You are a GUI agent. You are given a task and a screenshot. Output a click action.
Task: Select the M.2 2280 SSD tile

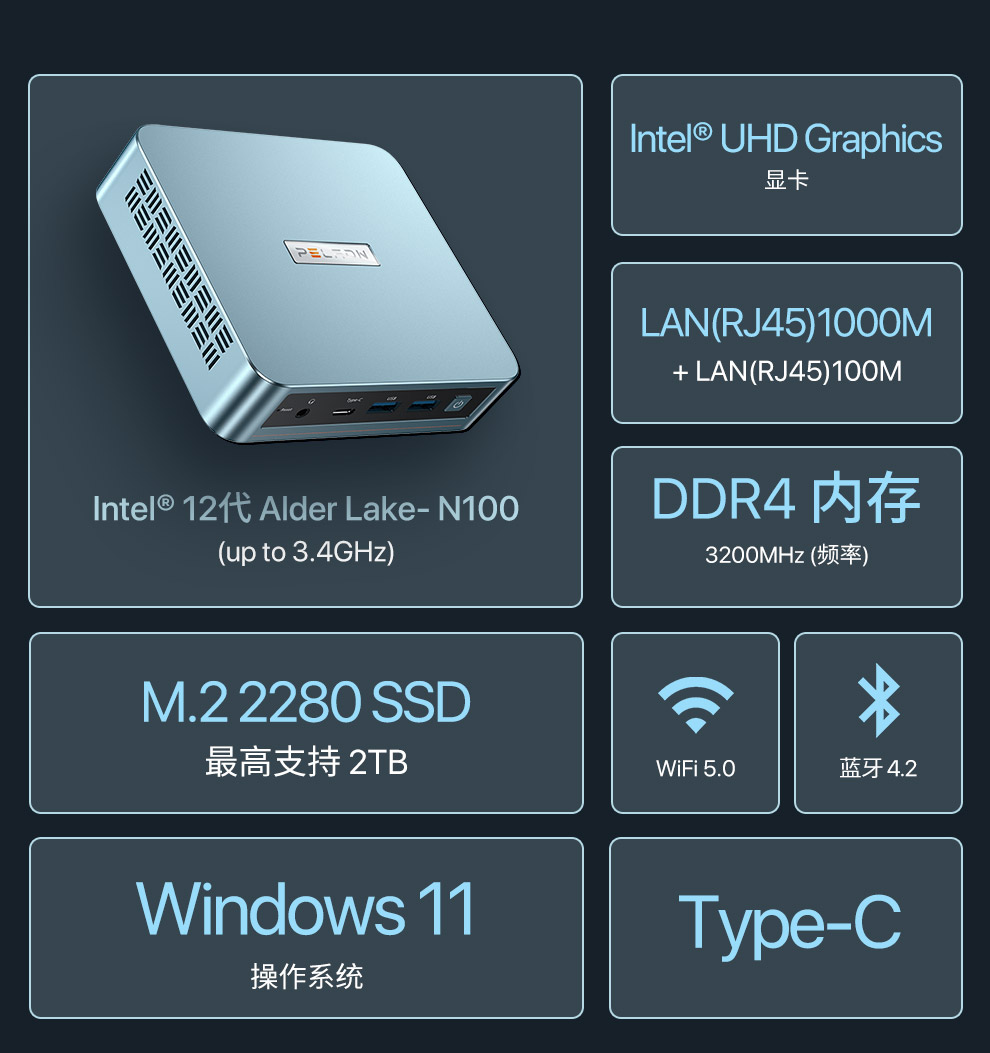point(306,723)
